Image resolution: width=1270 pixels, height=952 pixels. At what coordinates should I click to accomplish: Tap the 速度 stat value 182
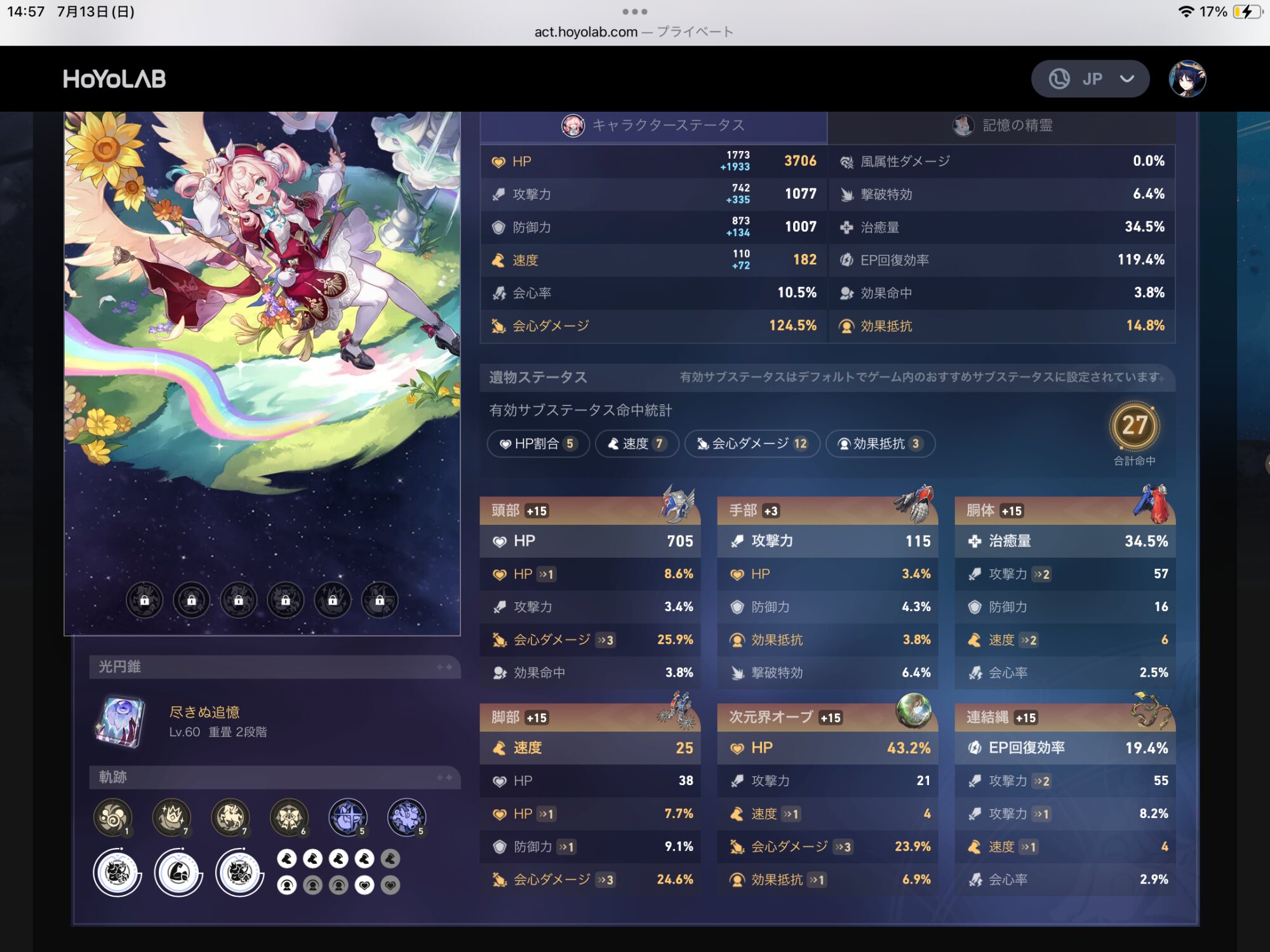[805, 260]
